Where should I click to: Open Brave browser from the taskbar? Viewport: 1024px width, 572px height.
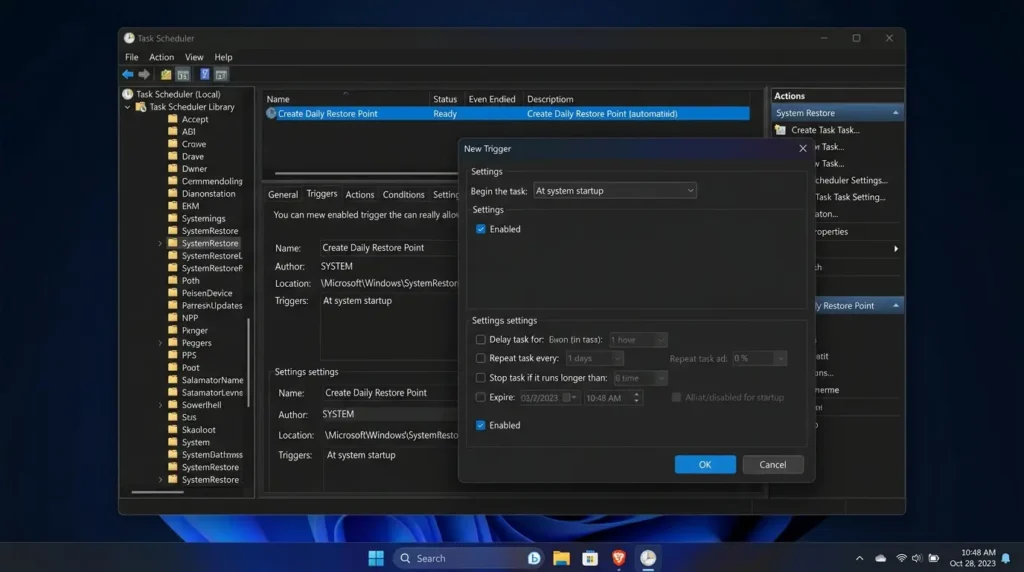[619, 558]
